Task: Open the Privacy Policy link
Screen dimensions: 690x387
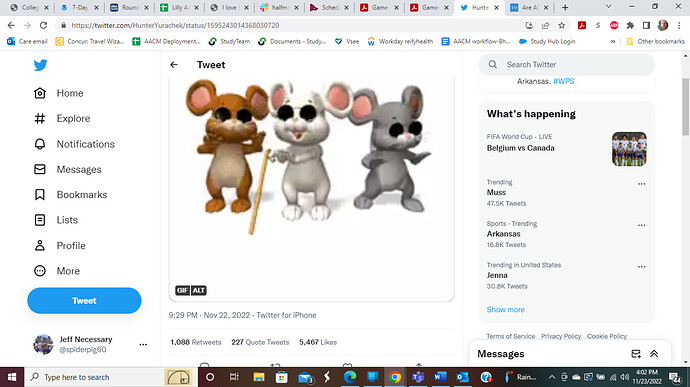Action: tap(561, 336)
